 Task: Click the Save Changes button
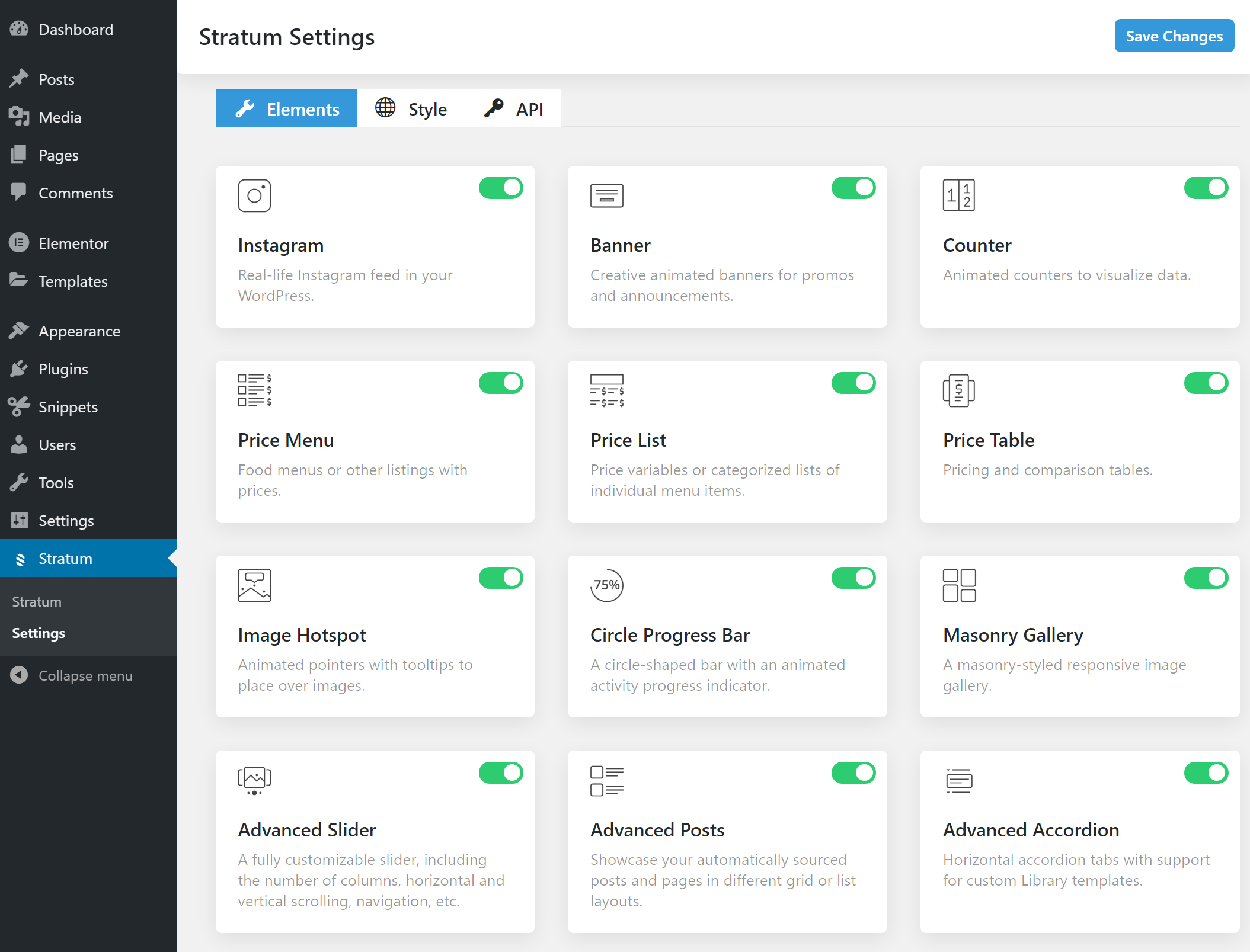pos(1174,36)
